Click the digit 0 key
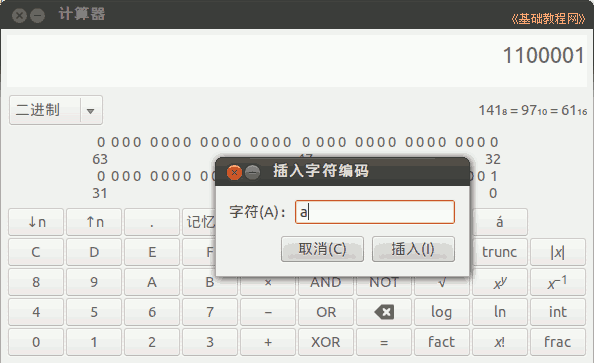 pyautogui.click(x=36, y=342)
